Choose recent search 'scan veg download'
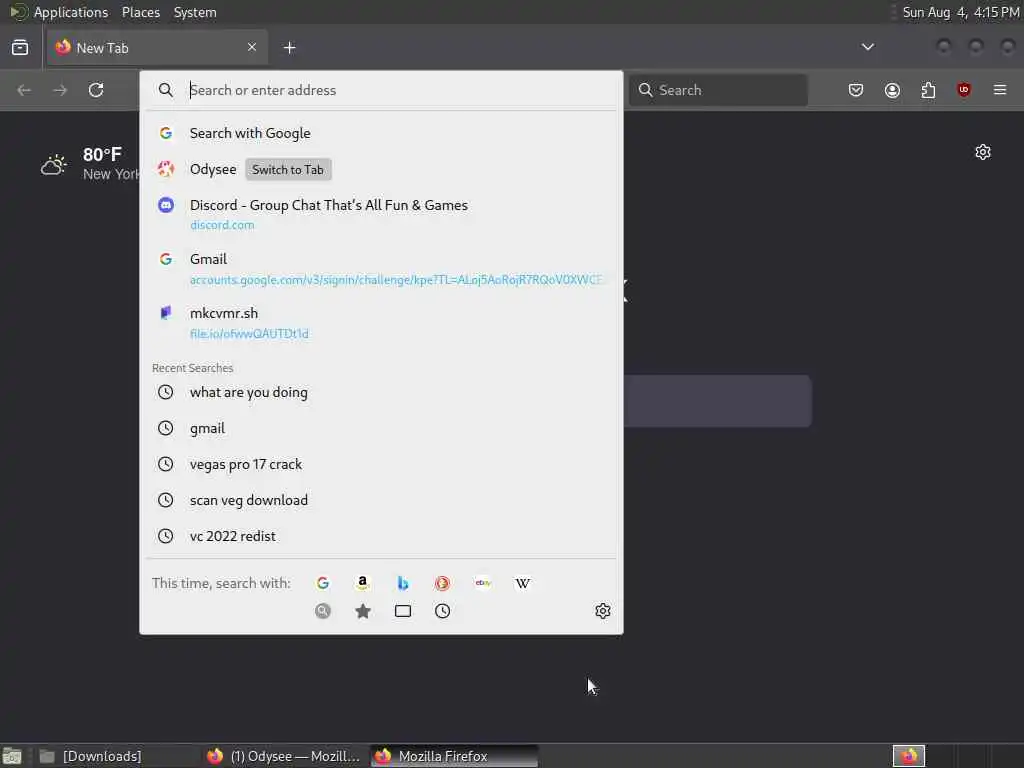This screenshot has width=1024, height=768. click(x=381, y=500)
